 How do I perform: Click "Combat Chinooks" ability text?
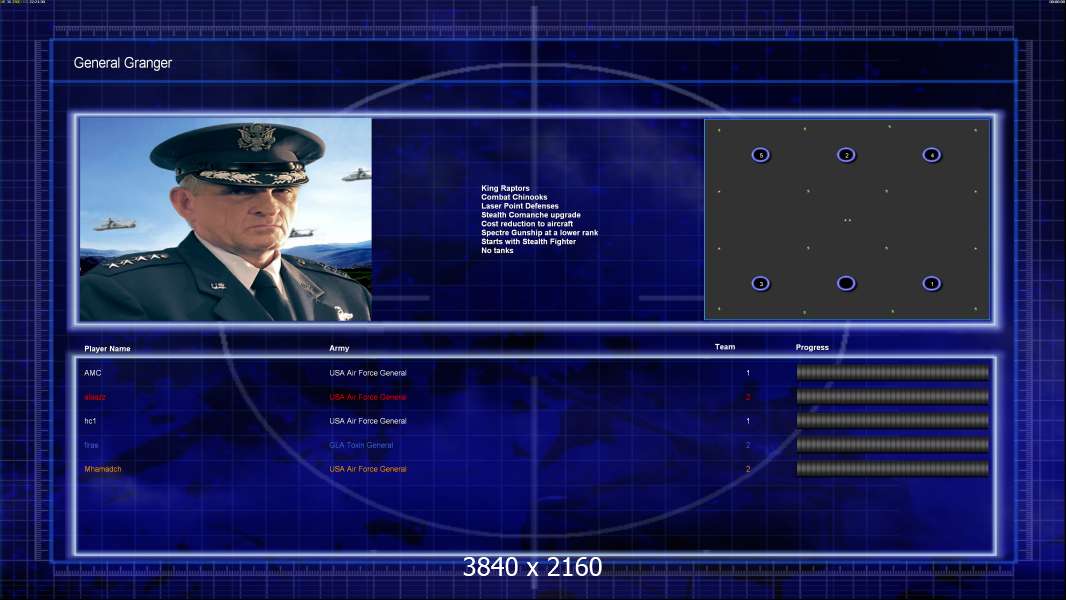pos(514,197)
